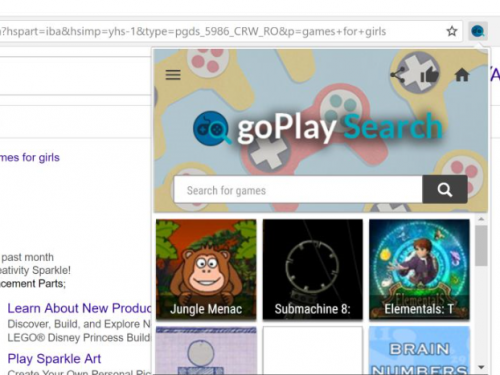Click the popup vertical scrollbar thumb
This screenshot has height=375, width=500.
[481, 246]
